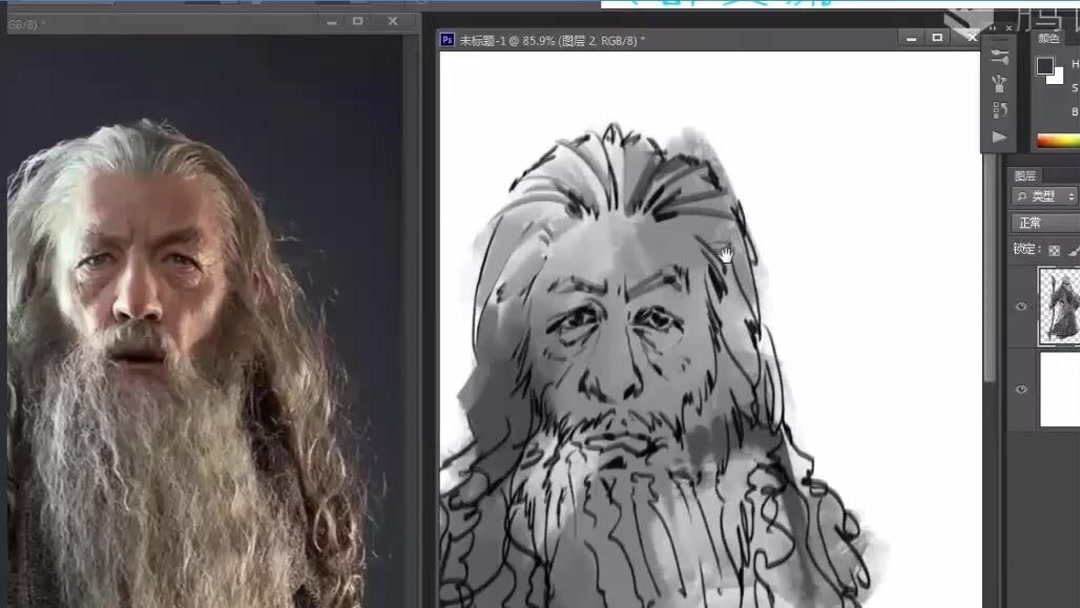Click the H slider label in Color panel
The image size is (1080, 608).
coord(1075,63)
